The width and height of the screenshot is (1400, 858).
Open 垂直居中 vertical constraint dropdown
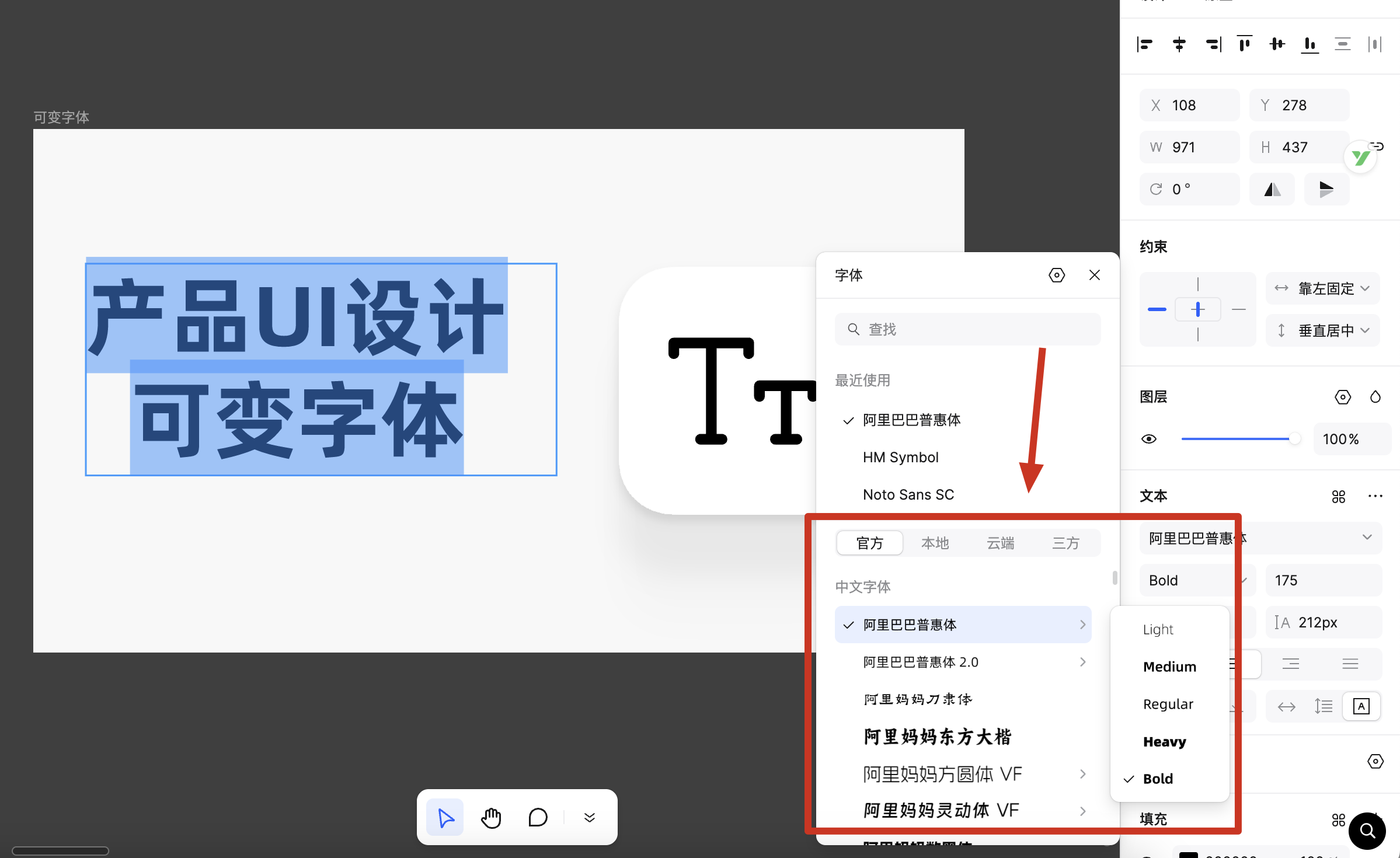click(1322, 330)
